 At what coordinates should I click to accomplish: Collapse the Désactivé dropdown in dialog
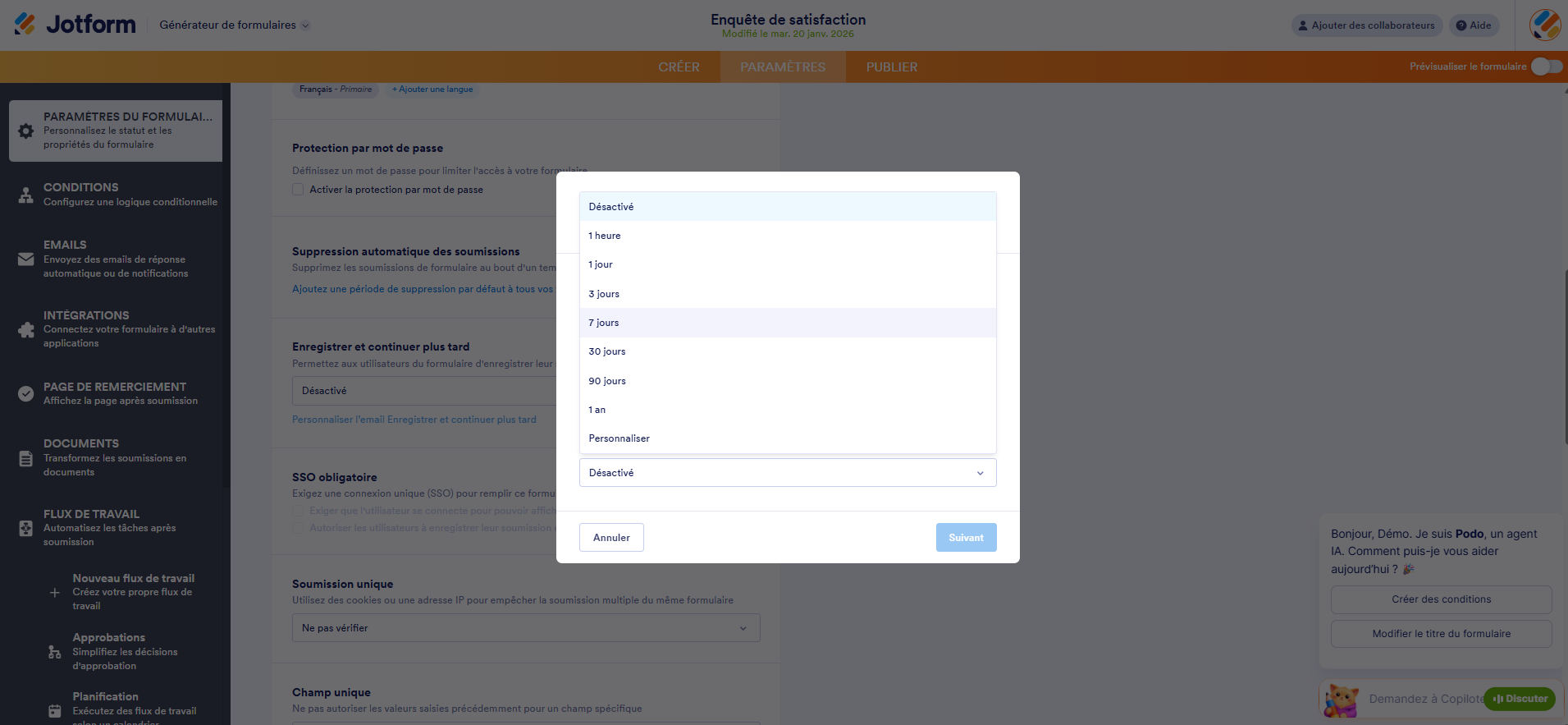pyautogui.click(x=788, y=473)
